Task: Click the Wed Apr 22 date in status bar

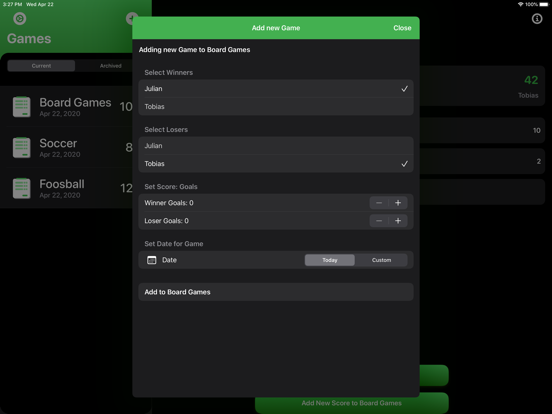Action: [x=40, y=4]
